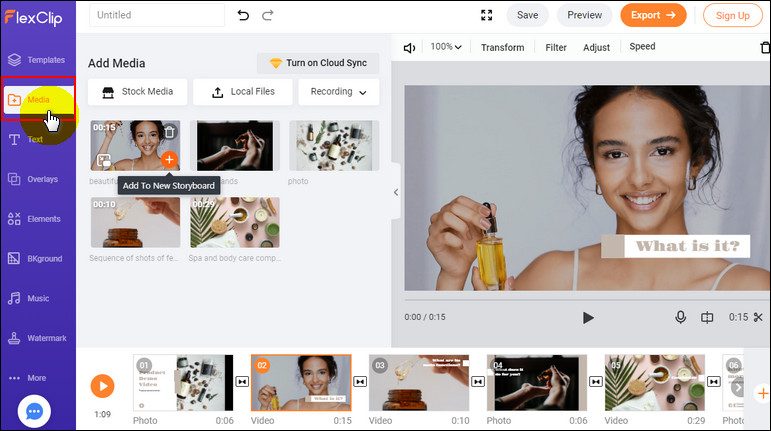This screenshot has width=771, height=431.
Task: Trim the clip with scissors icon
Action: pos(758,317)
